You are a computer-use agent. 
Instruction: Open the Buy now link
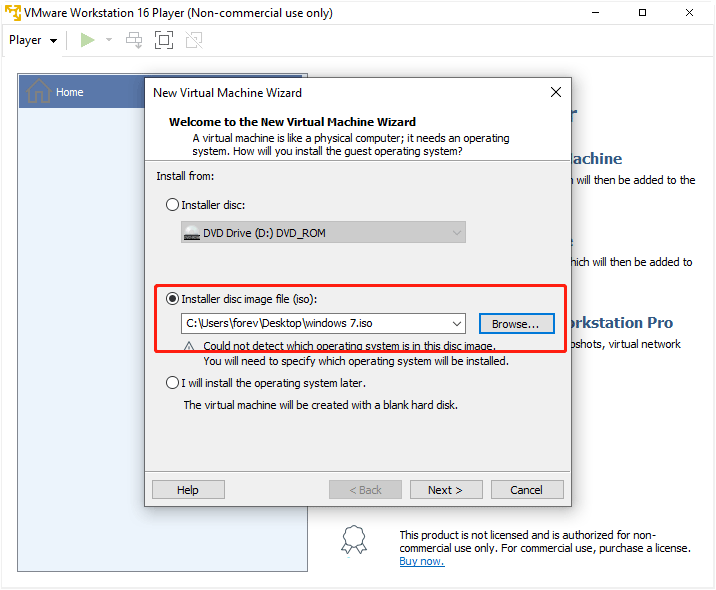[x=421, y=561]
